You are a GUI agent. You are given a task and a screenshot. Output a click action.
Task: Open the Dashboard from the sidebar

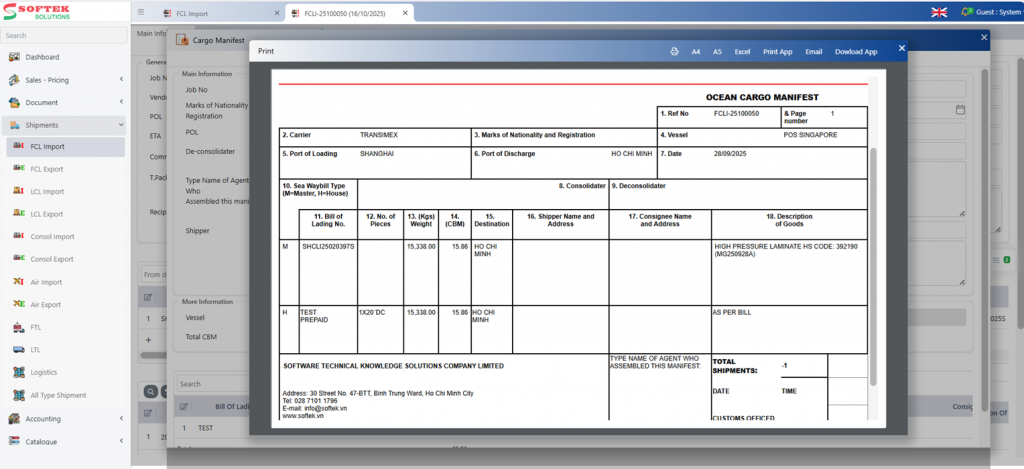(41, 57)
